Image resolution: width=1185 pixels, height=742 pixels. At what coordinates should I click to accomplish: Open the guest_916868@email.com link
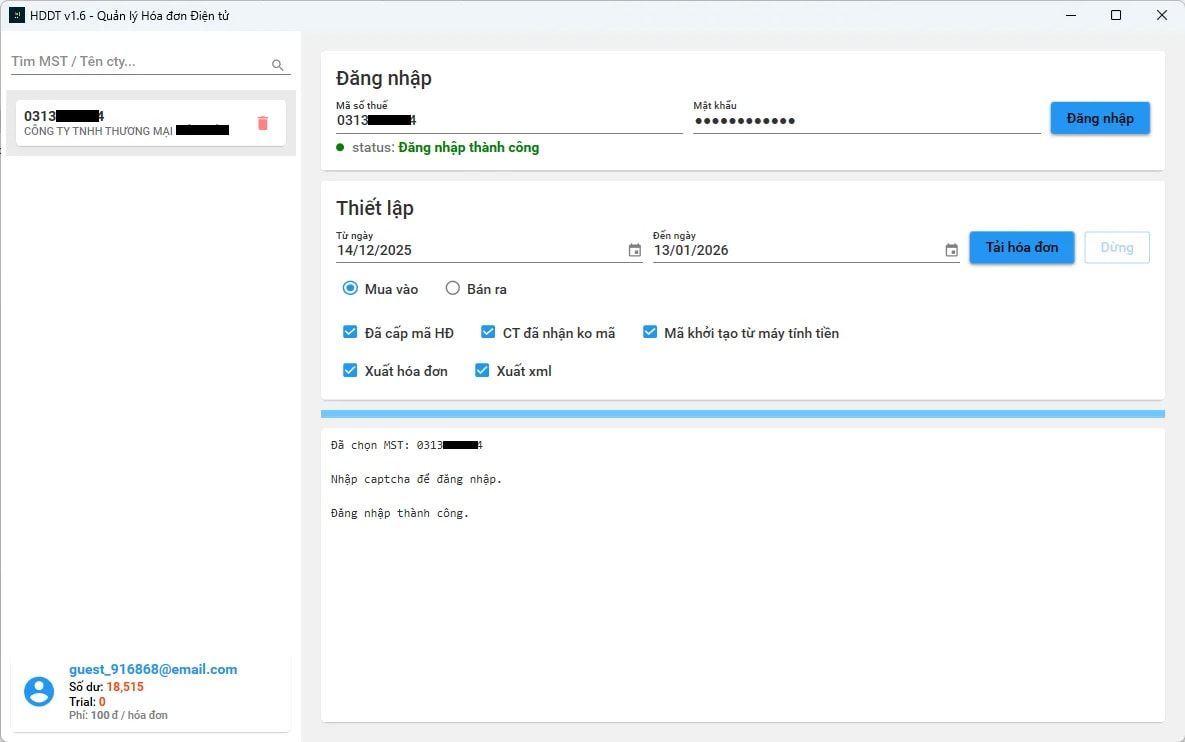151,669
